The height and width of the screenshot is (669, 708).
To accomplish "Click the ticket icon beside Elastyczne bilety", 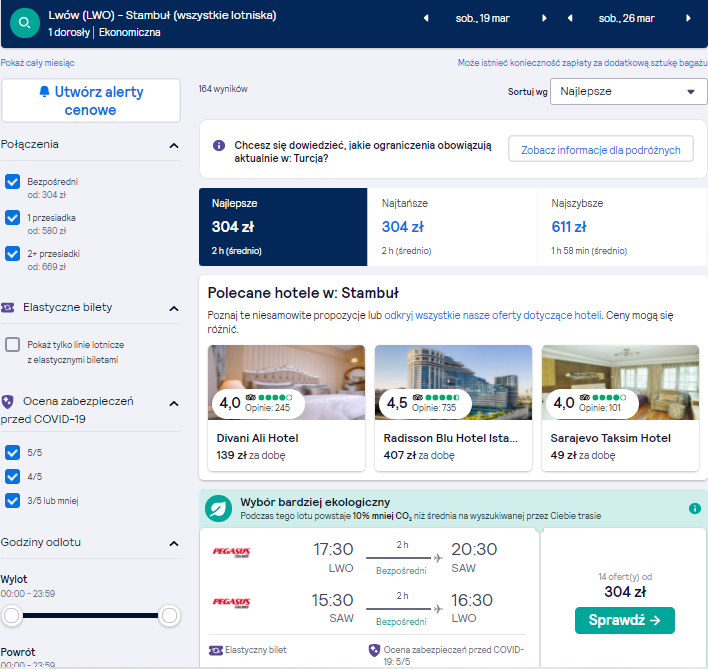I will tap(7, 307).
